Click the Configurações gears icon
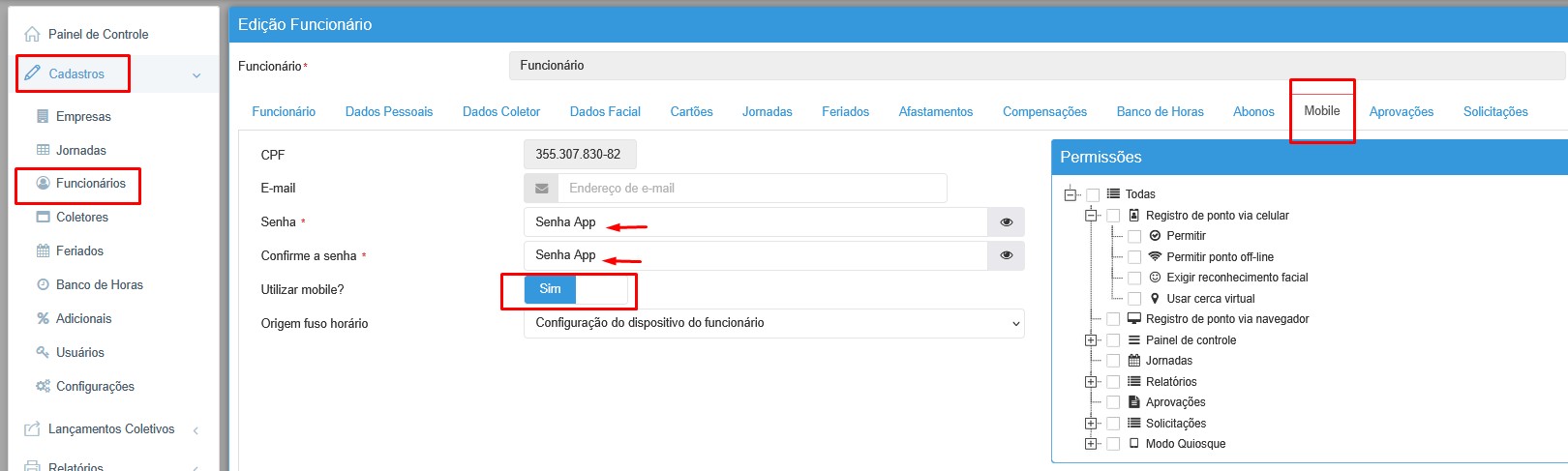1568x471 pixels. (43, 386)
